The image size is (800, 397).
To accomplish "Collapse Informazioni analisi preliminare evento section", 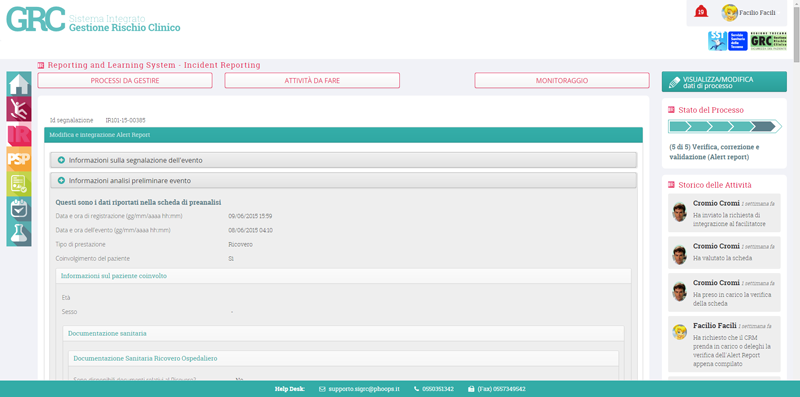I will (343, 180).
